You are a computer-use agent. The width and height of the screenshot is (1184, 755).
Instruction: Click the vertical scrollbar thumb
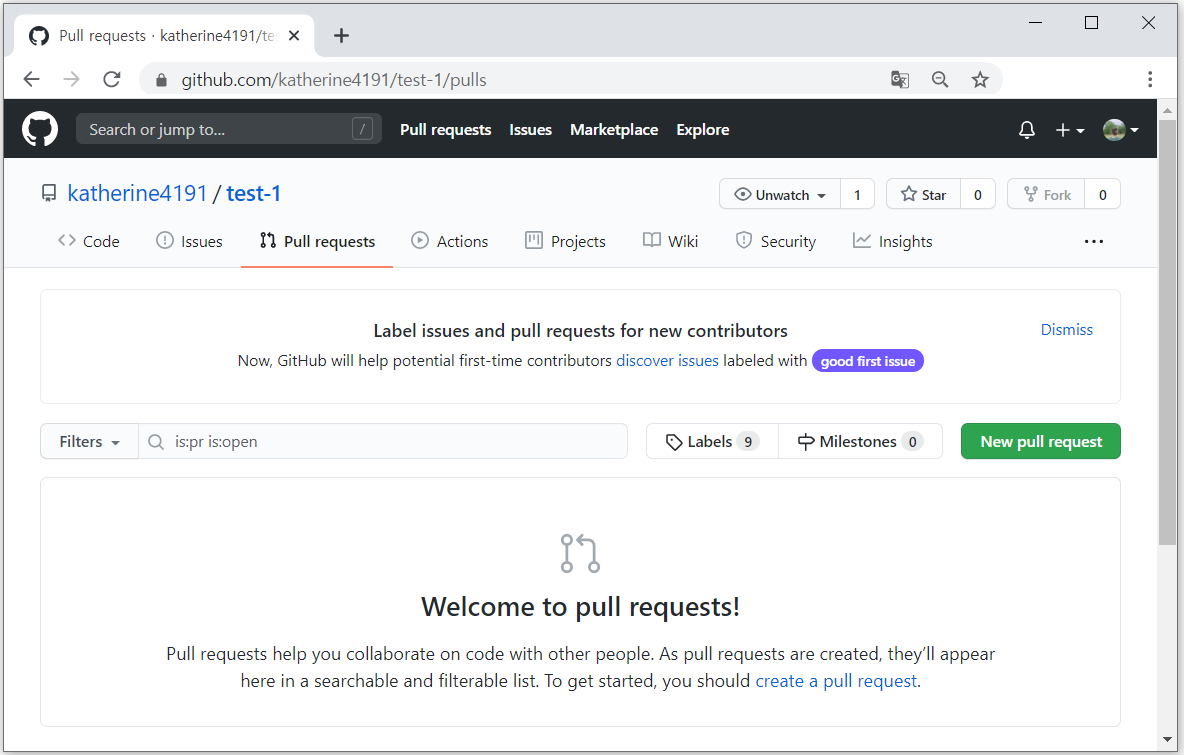pyautogui.click(x=1167, y=332)
